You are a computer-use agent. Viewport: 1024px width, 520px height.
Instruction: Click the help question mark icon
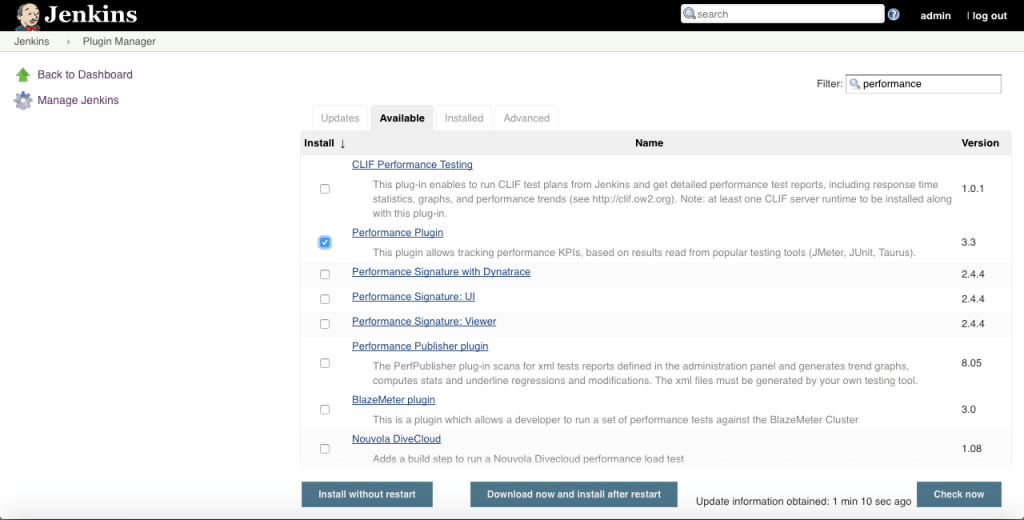pyautogui.click(x=894, y=15)
